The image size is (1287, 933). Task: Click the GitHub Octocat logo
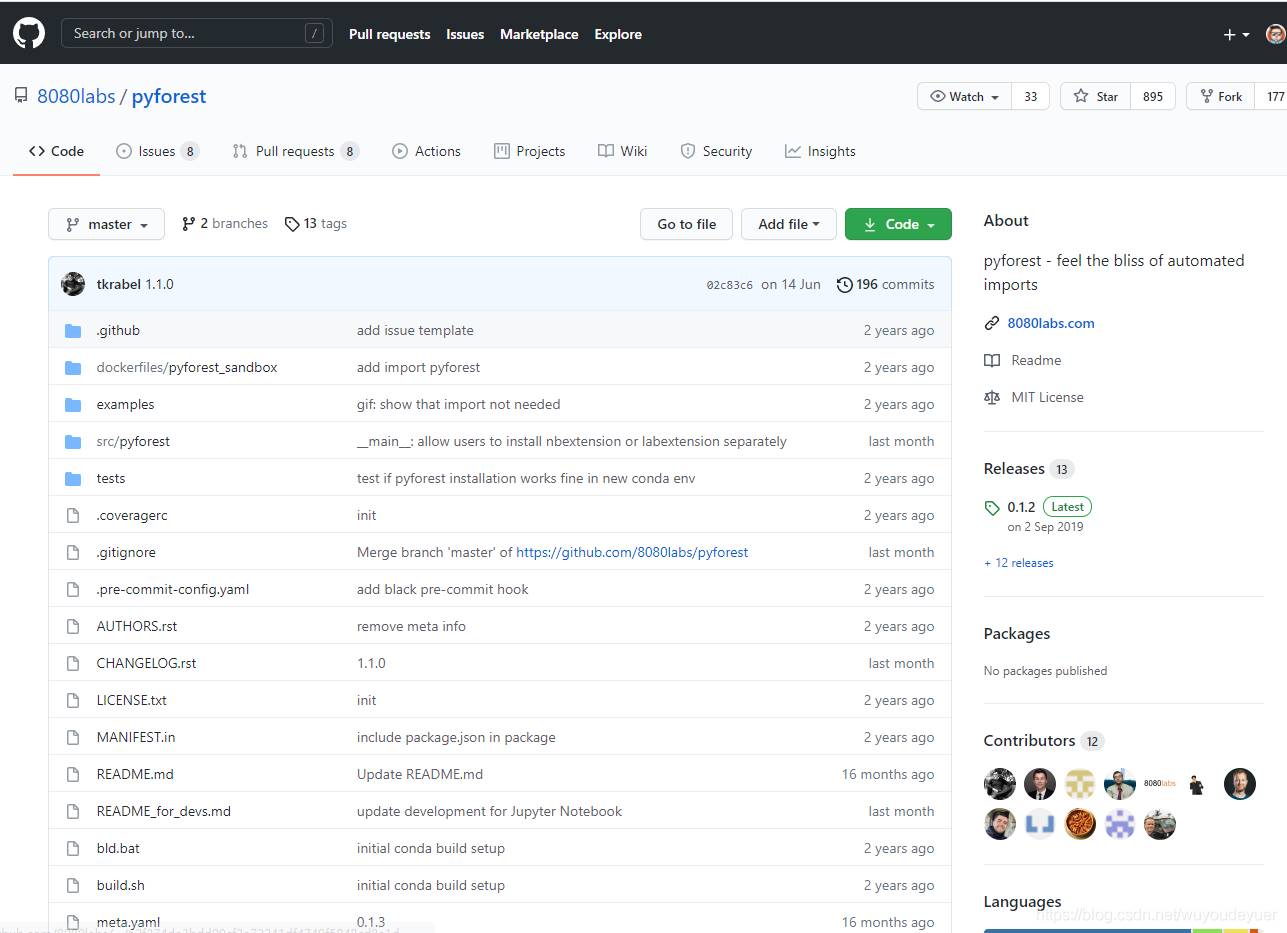pyautogui.click(x=29, y=34)
